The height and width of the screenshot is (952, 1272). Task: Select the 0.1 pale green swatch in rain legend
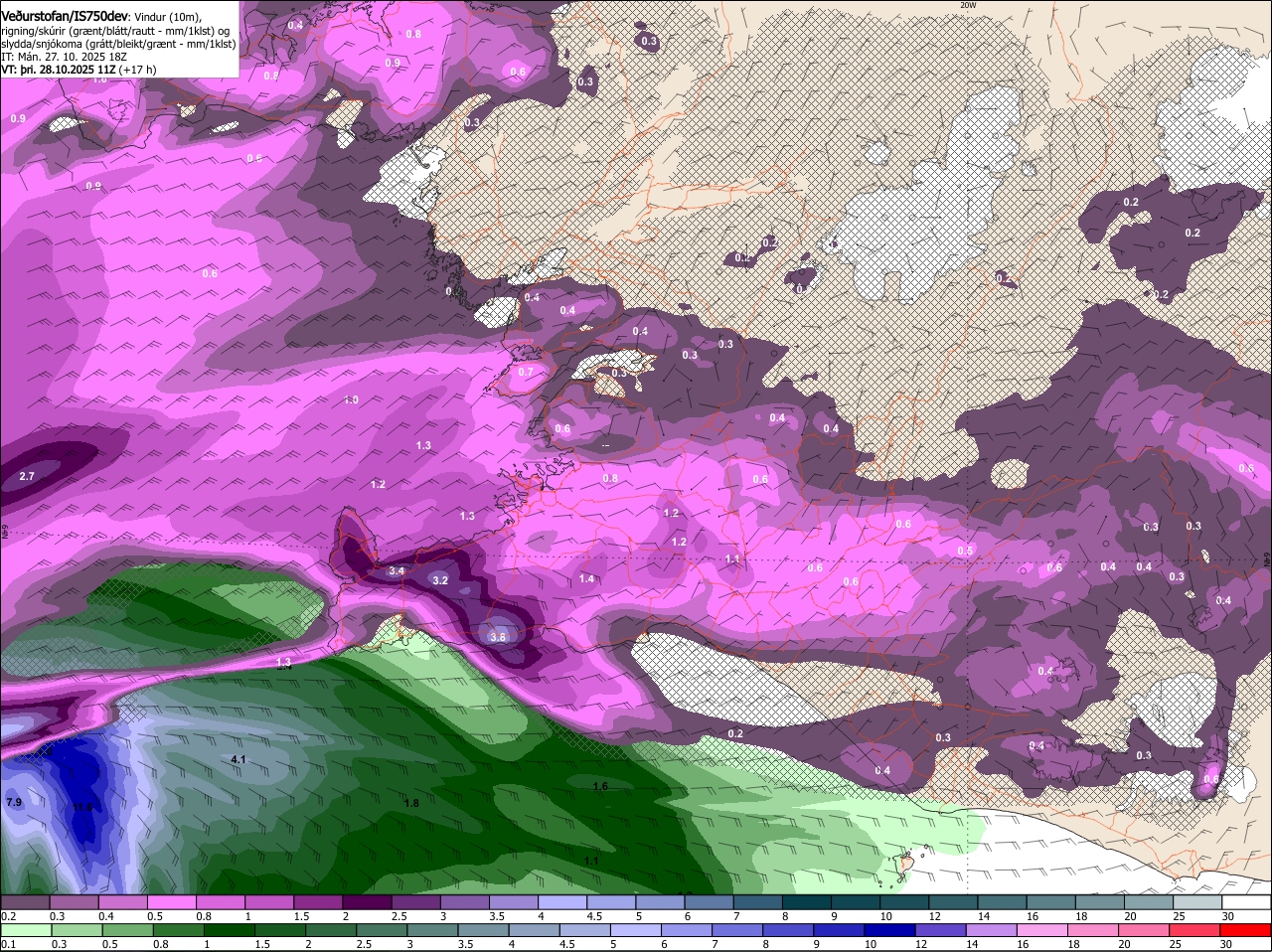click(x=26, y=931)
